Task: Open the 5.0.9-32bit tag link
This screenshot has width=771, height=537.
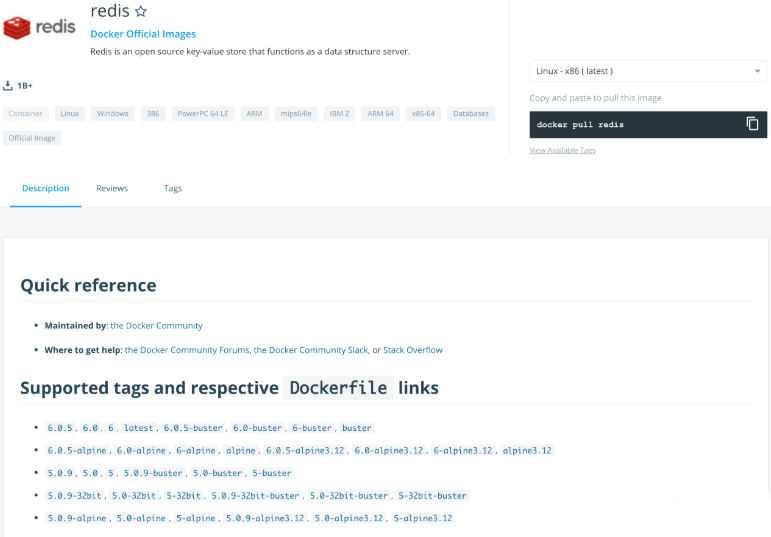Action: pyautogui.click(x=75, y=496)
